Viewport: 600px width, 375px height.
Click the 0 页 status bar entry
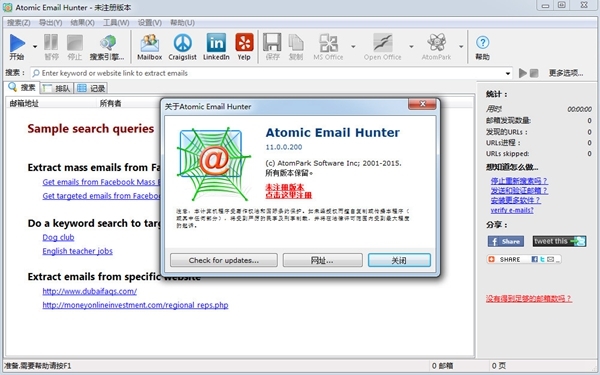[x=498, y=366]
